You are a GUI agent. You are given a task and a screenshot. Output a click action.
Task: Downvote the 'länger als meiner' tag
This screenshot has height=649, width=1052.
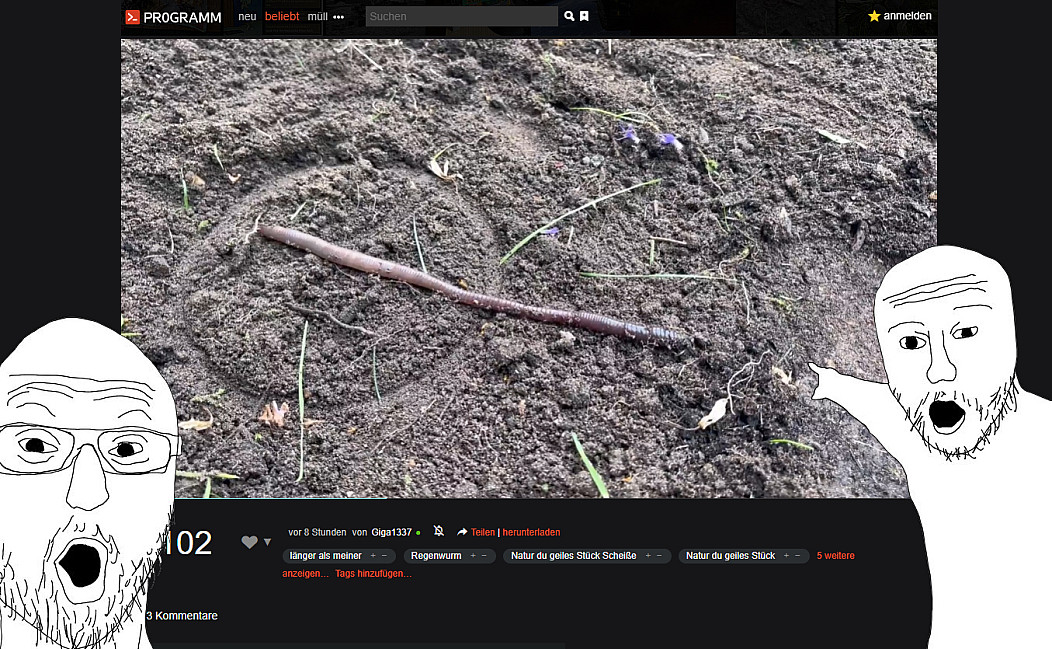coord(385,555)
